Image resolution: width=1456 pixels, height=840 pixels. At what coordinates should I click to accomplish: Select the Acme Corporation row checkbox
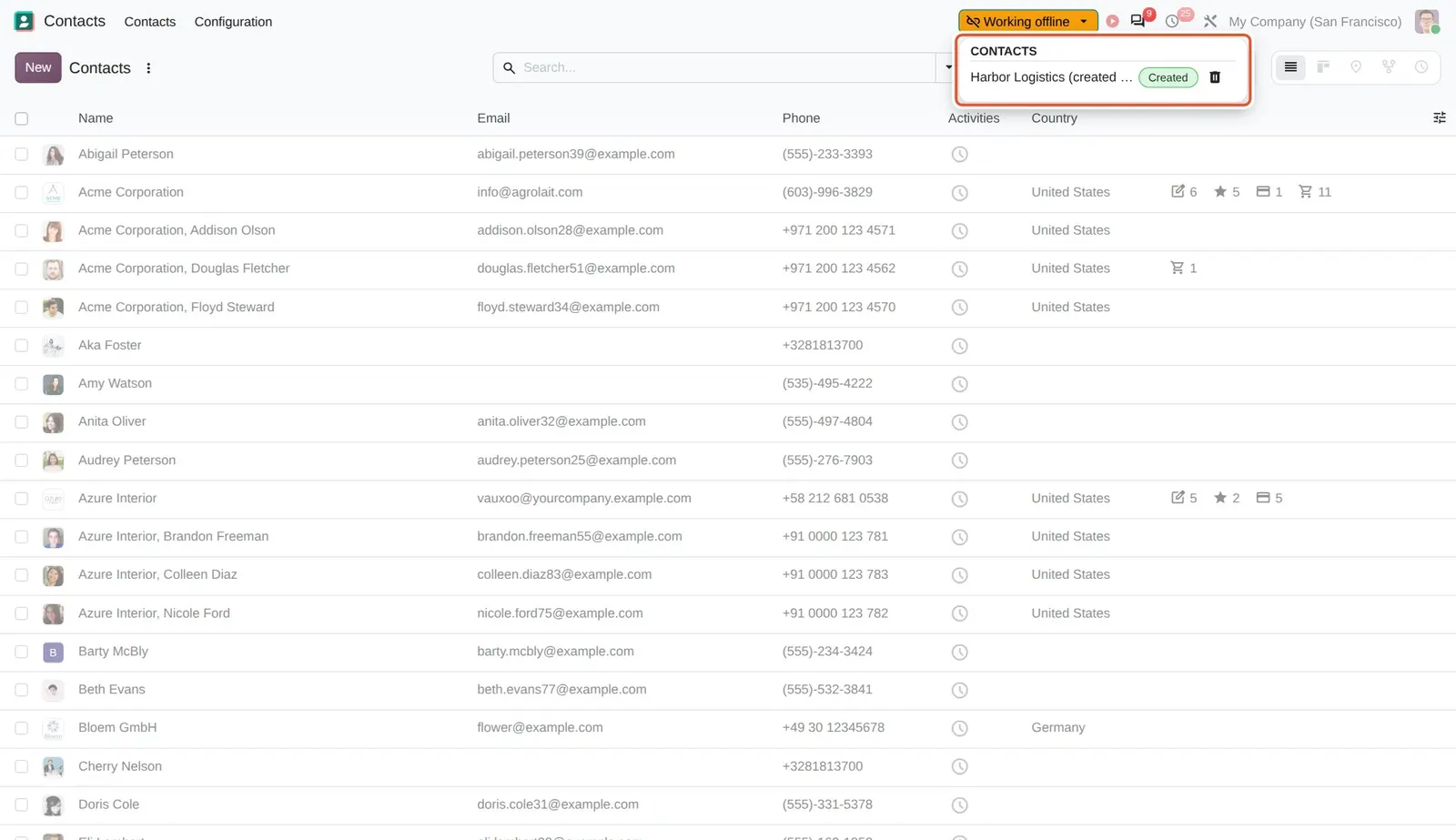click(22, 193)
